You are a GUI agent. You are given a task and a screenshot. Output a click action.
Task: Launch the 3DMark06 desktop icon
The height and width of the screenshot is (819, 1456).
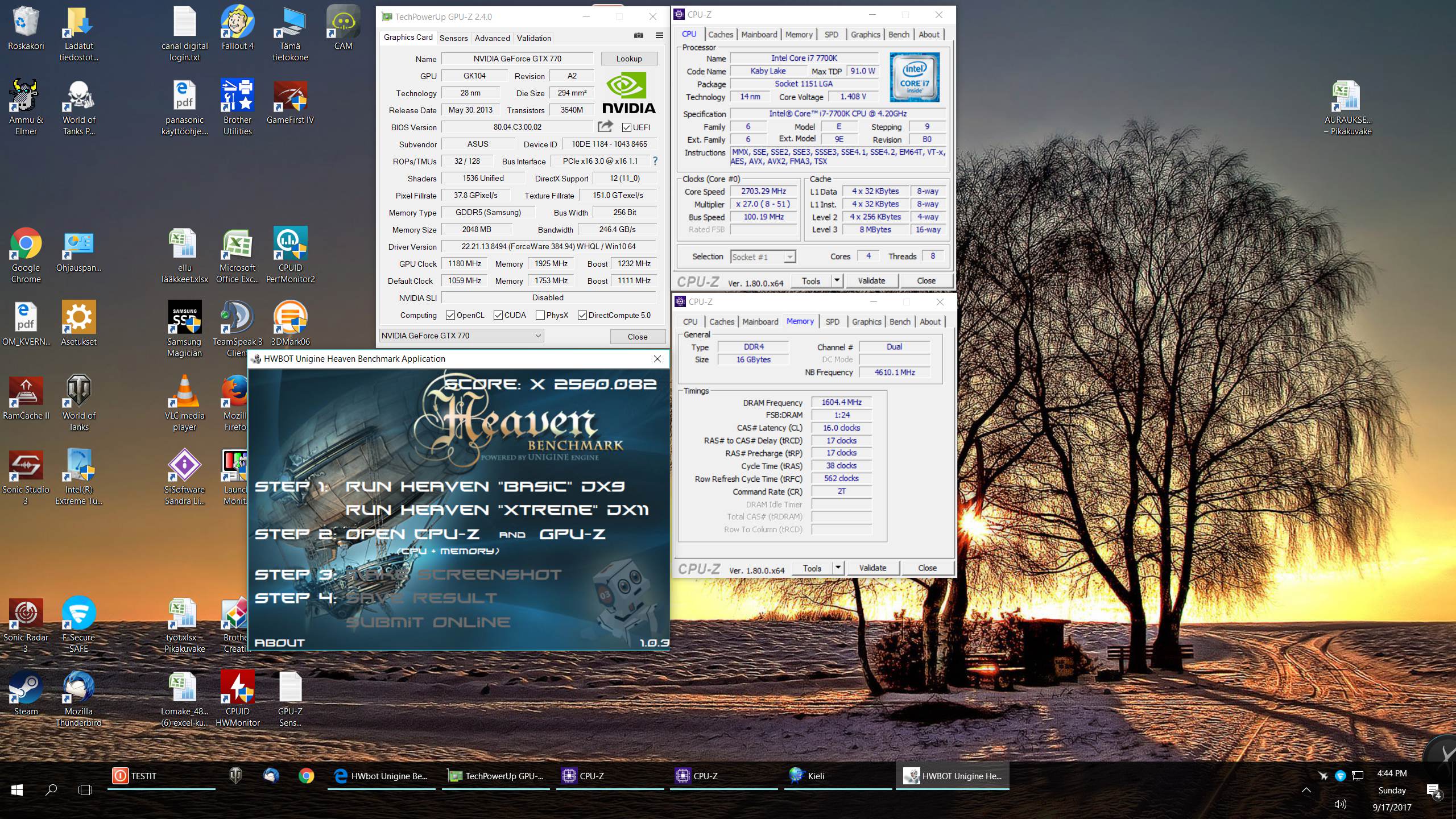coord(290,324)
